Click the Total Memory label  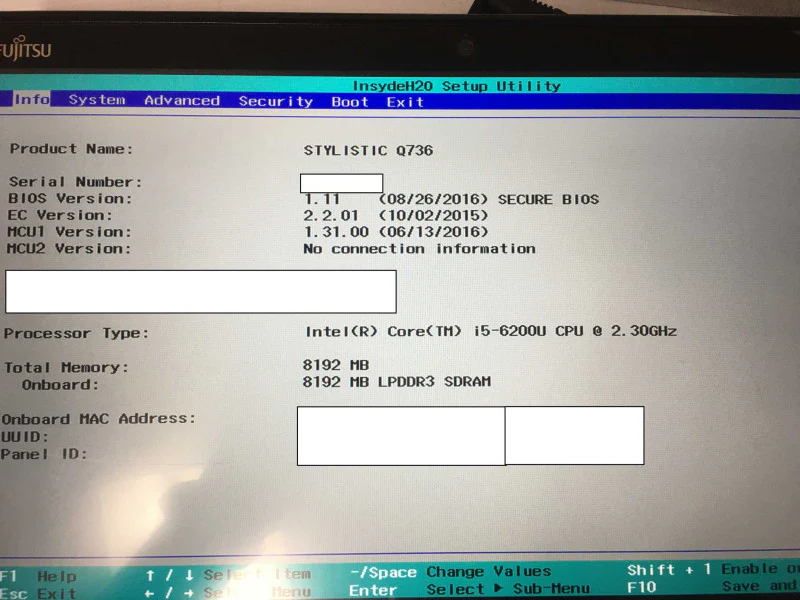[66, 367]
